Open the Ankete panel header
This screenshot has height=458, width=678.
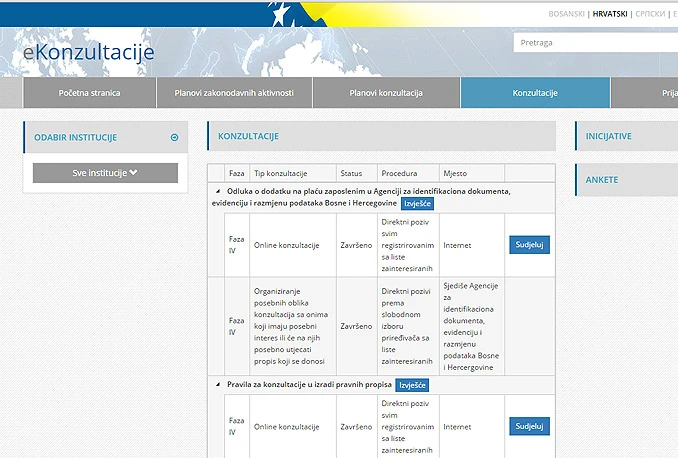point(627,180)
